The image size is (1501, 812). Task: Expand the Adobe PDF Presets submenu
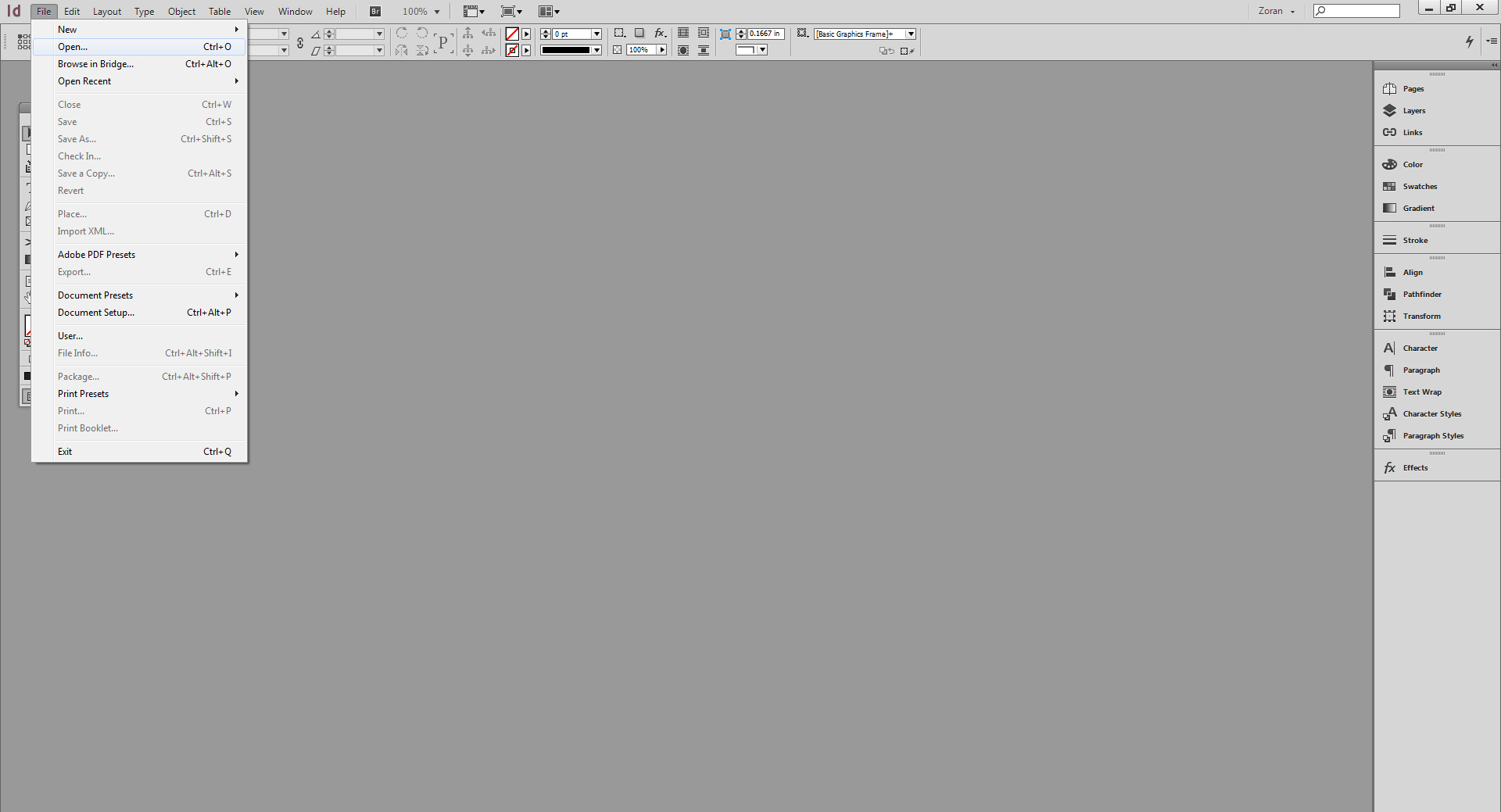tap(139, 255)
